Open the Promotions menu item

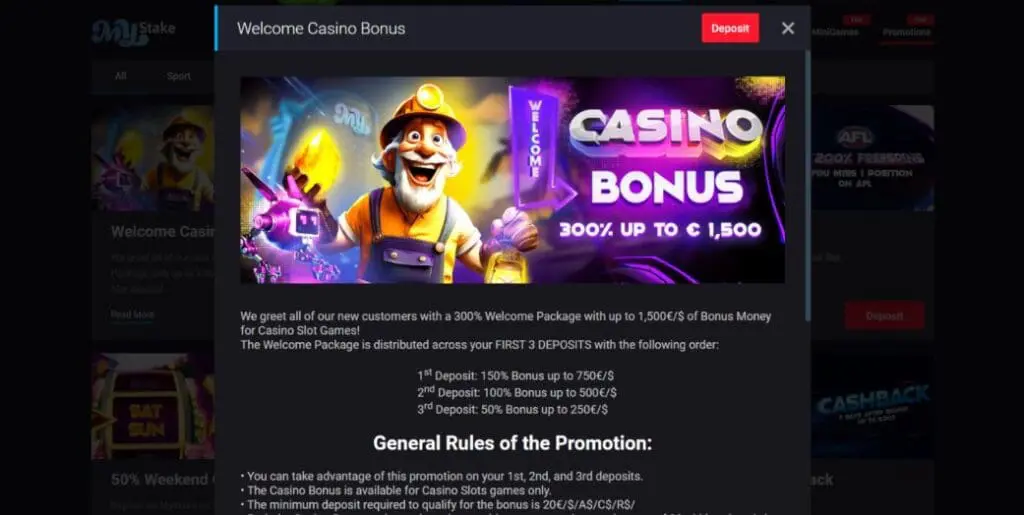[906, 32]
